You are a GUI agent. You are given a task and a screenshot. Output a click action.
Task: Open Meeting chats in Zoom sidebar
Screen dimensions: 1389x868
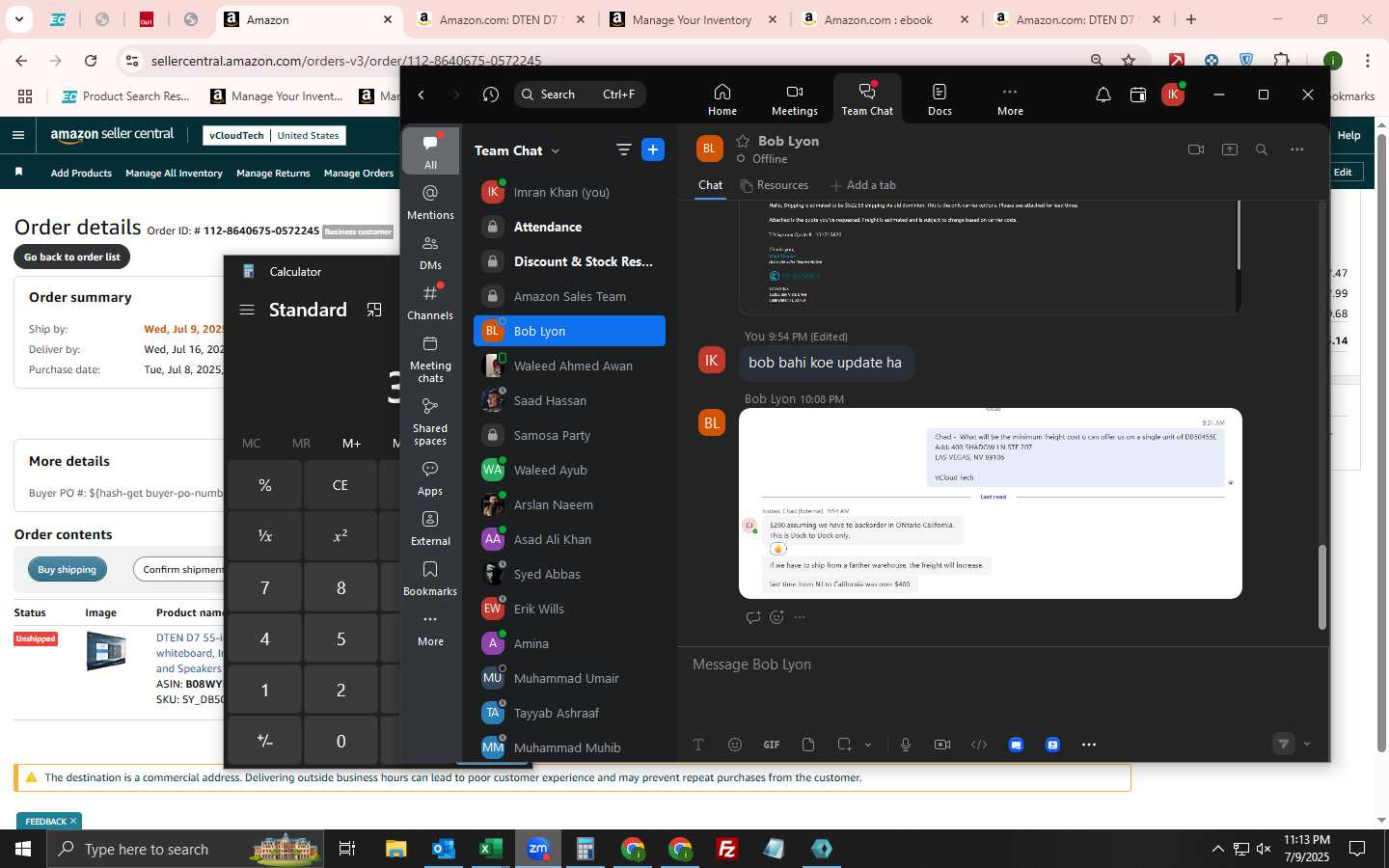click(430, 359)
